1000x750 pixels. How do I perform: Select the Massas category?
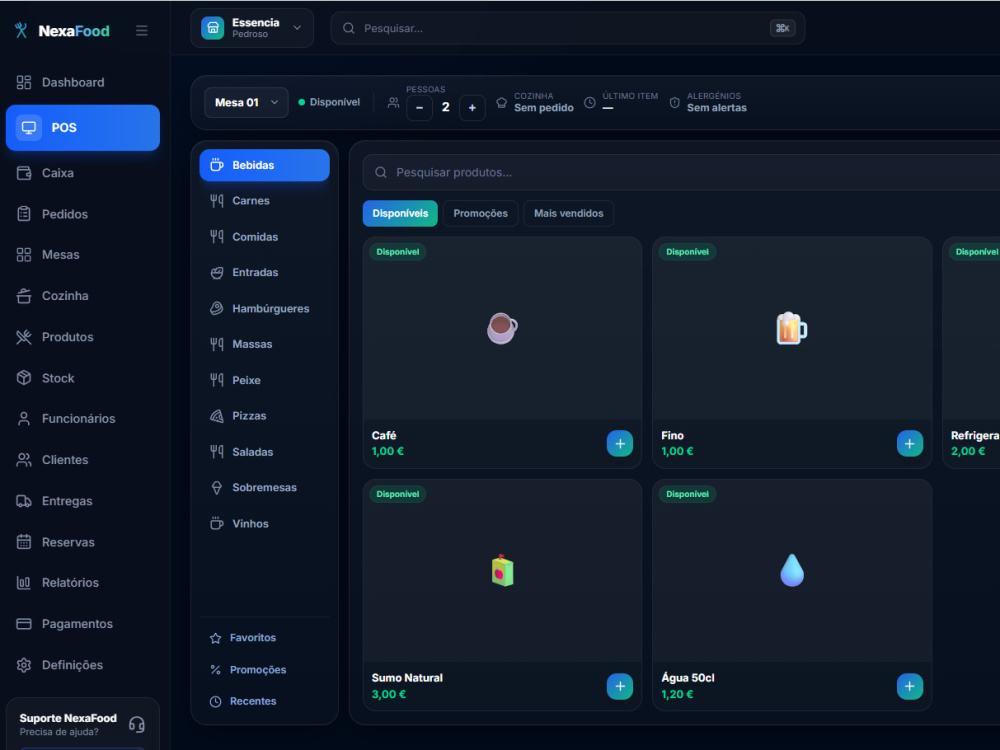coord(265,344)
